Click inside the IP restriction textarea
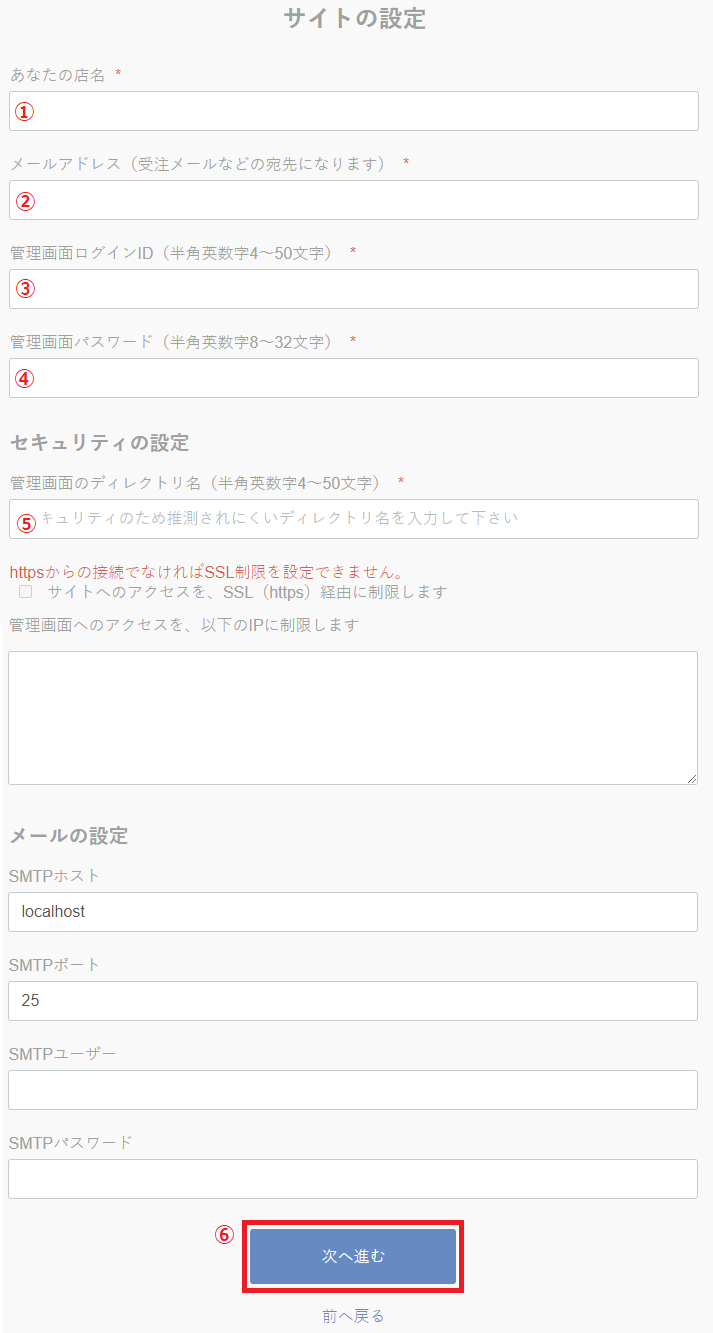Screen dimensions: 713x1333 352,717
